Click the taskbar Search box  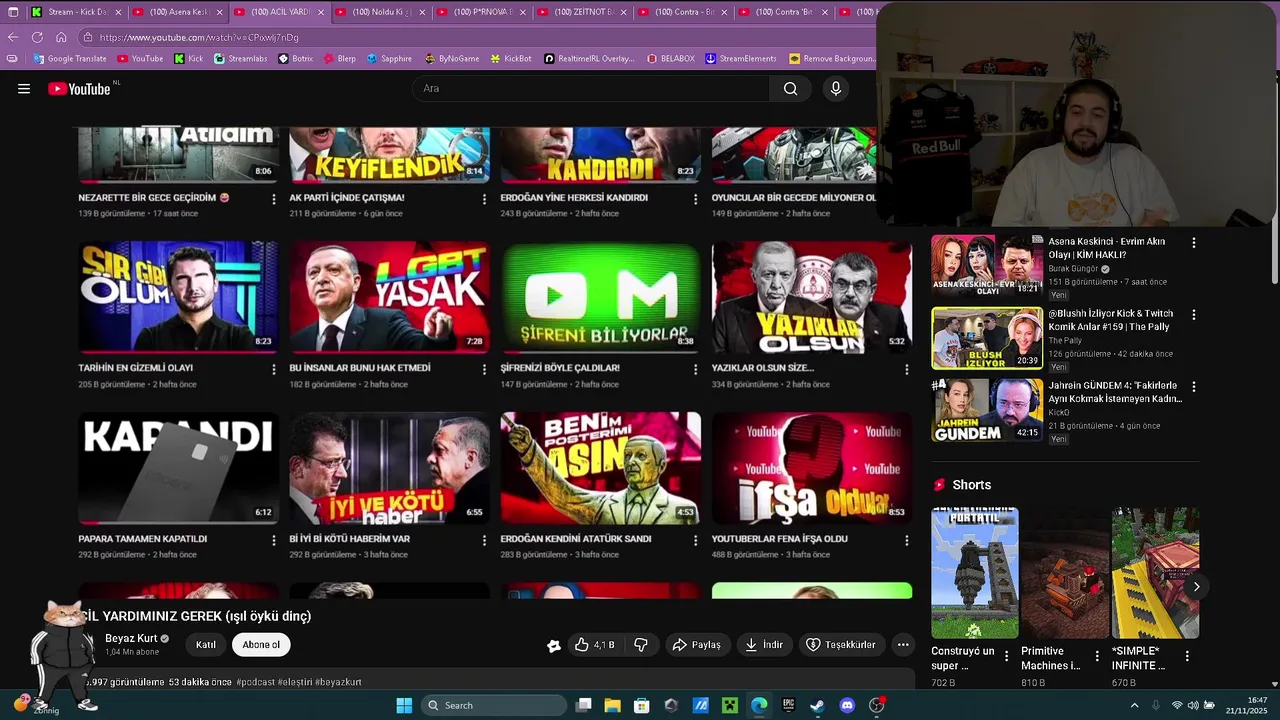(494, 706)
